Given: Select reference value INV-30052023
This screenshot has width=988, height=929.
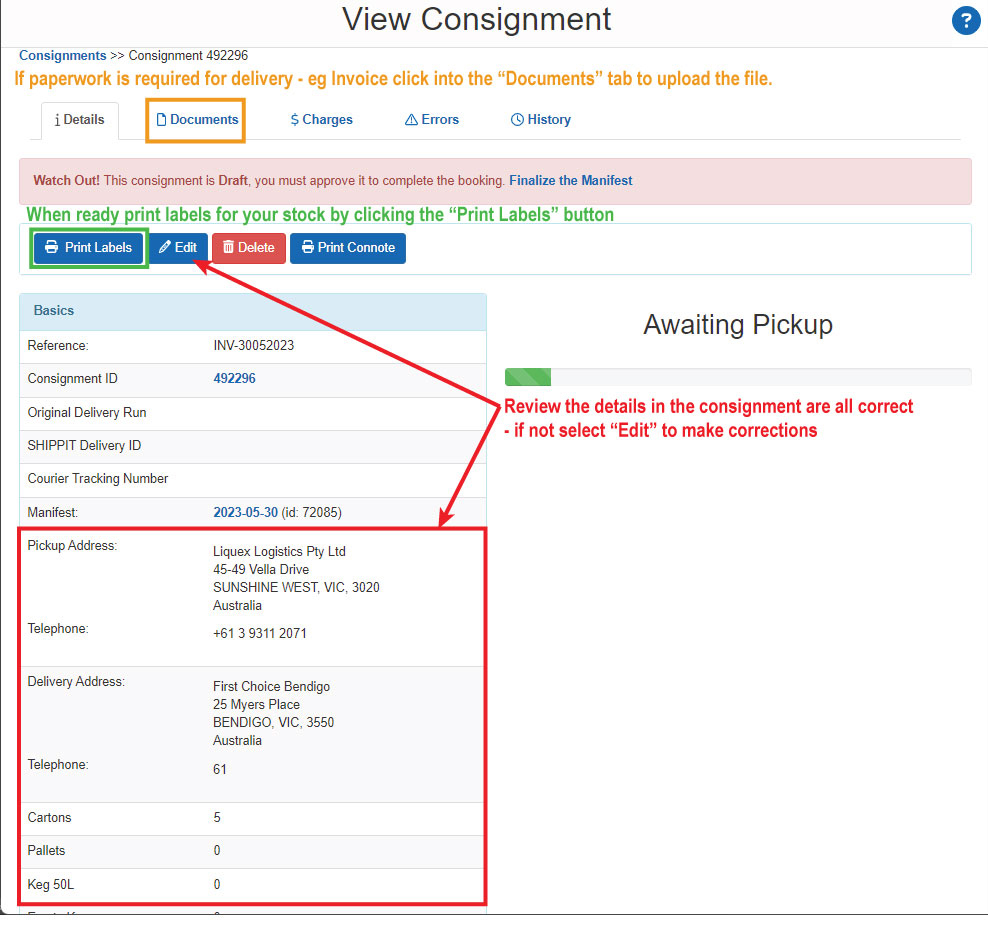Looking at the screenshot, I should click(254, 345).
